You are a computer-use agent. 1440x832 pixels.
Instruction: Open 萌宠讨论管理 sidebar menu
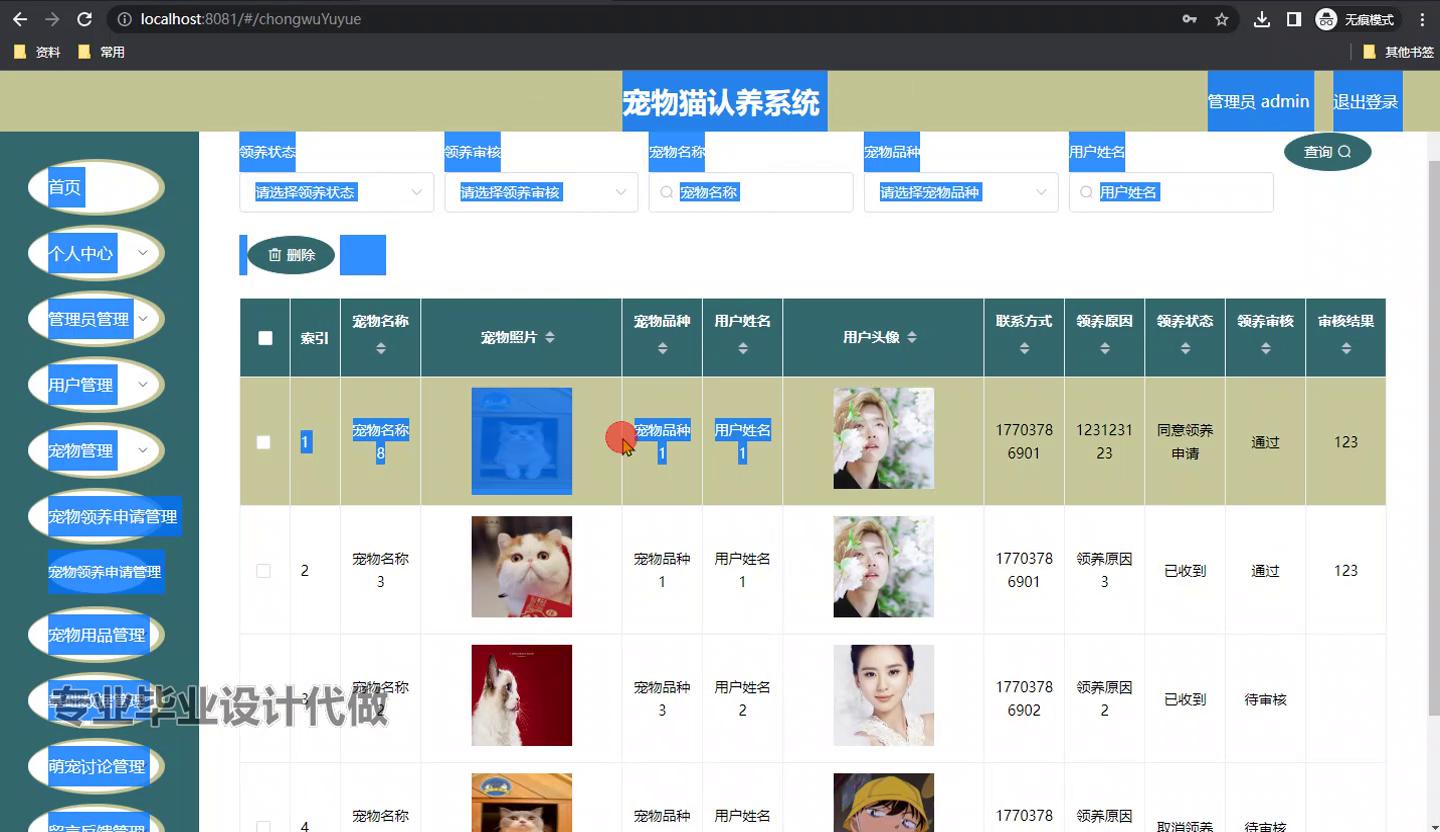[96, 767]
